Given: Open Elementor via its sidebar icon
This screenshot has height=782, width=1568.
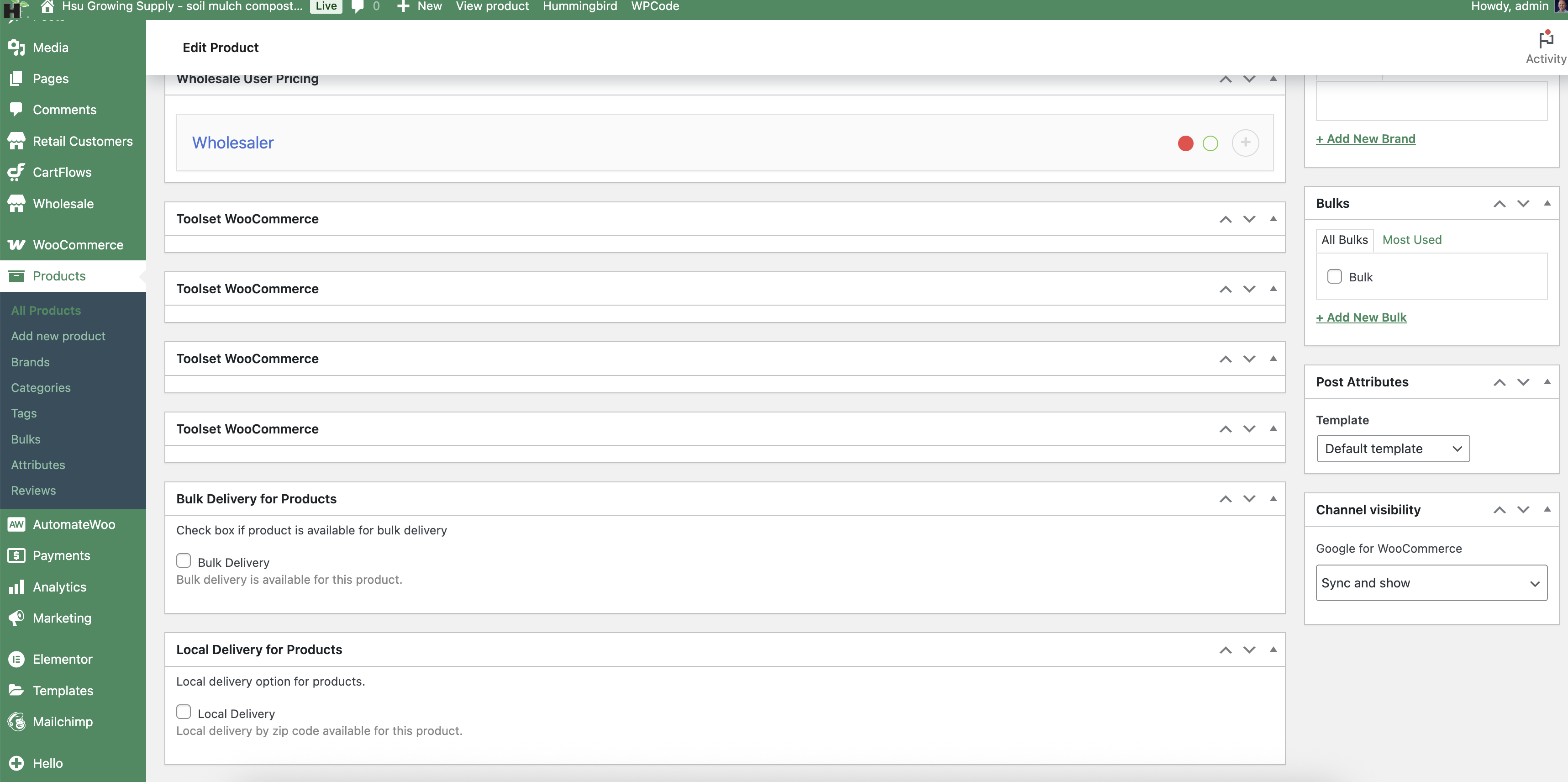Looking at the screenshot, I should (16, 659).
